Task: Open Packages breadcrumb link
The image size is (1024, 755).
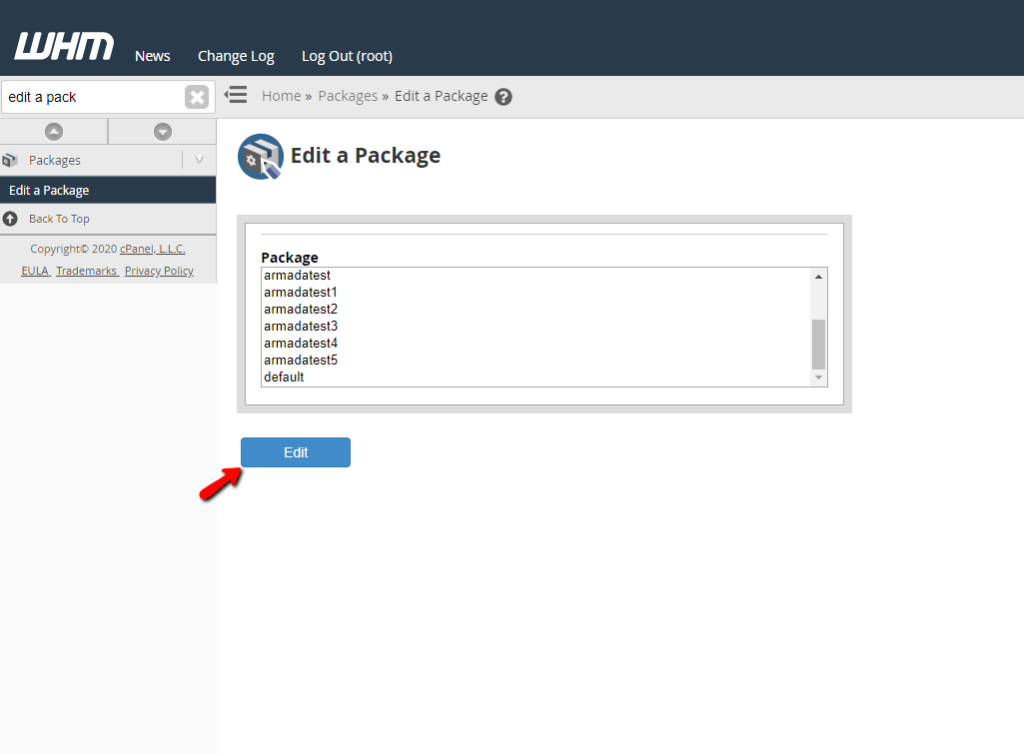Action: click(347, 96)
